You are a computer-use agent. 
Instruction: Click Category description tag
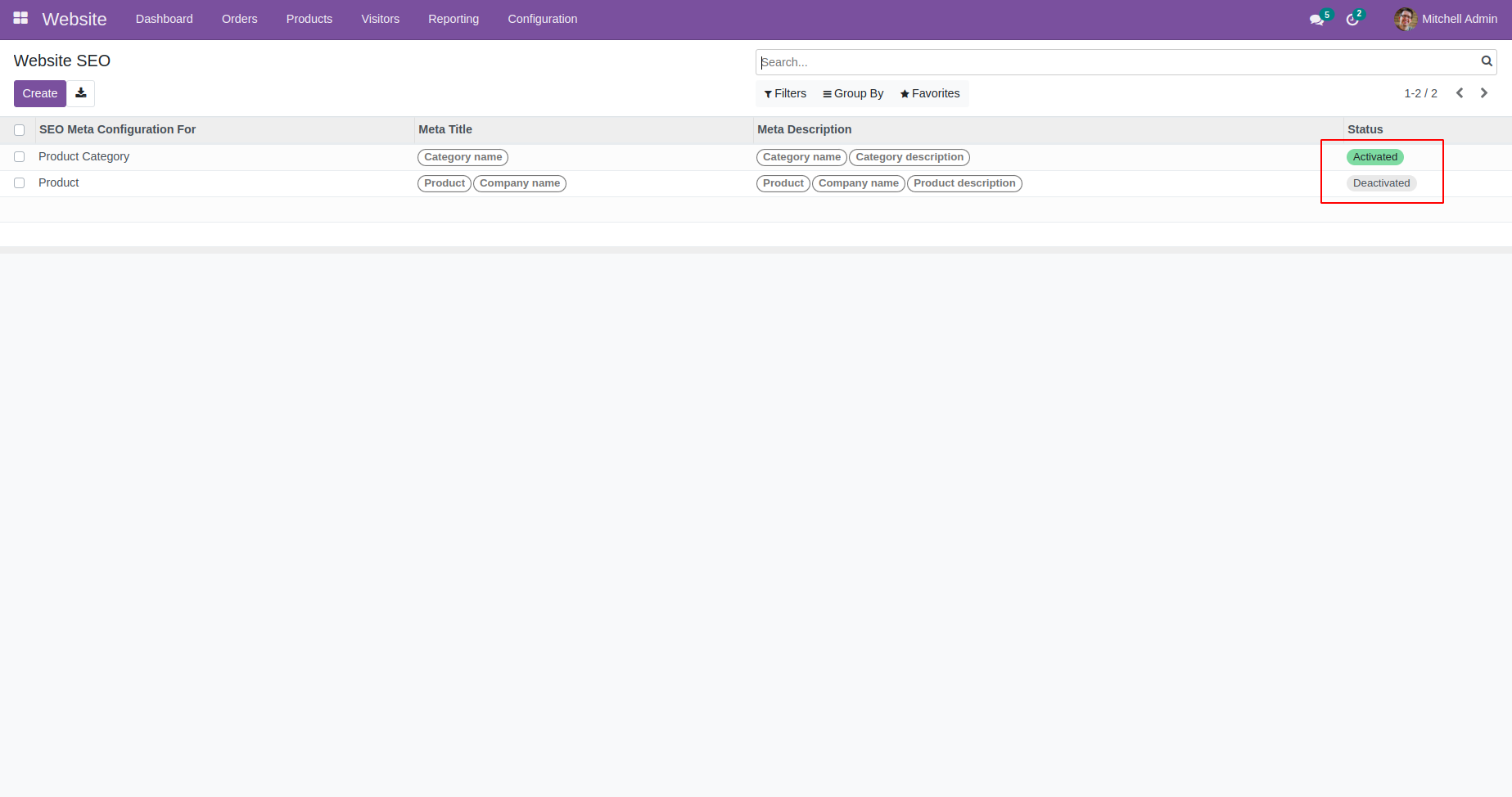pos(909,157)
